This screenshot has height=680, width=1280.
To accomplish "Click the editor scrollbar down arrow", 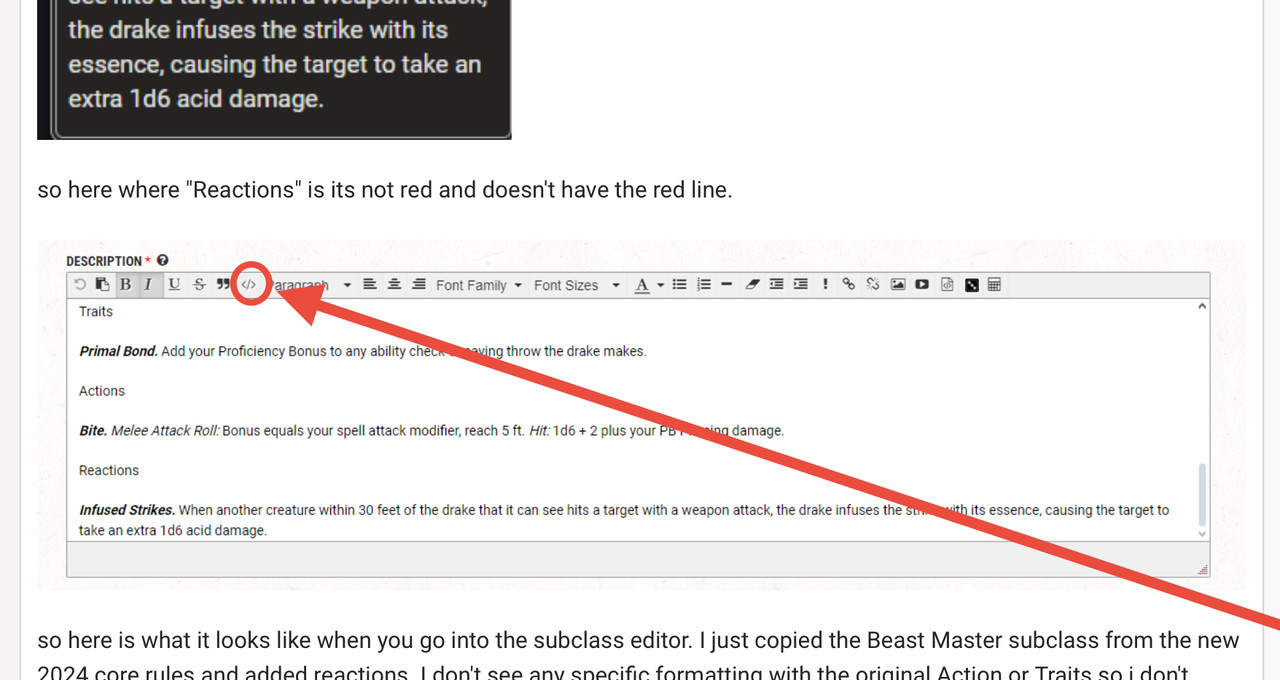I will coord(1202,534).
